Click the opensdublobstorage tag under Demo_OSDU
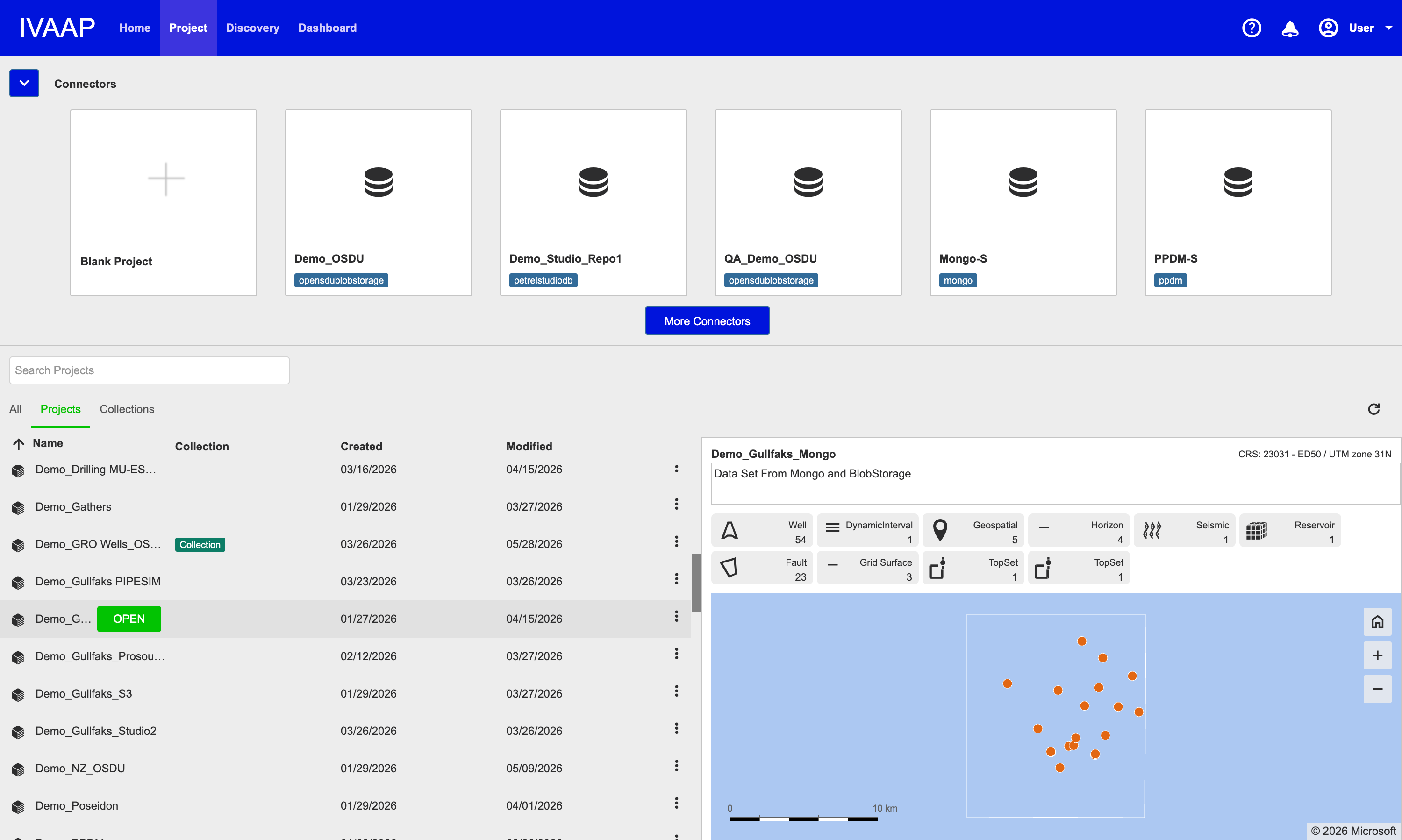The image size is (1402, 840). [341, 280]
